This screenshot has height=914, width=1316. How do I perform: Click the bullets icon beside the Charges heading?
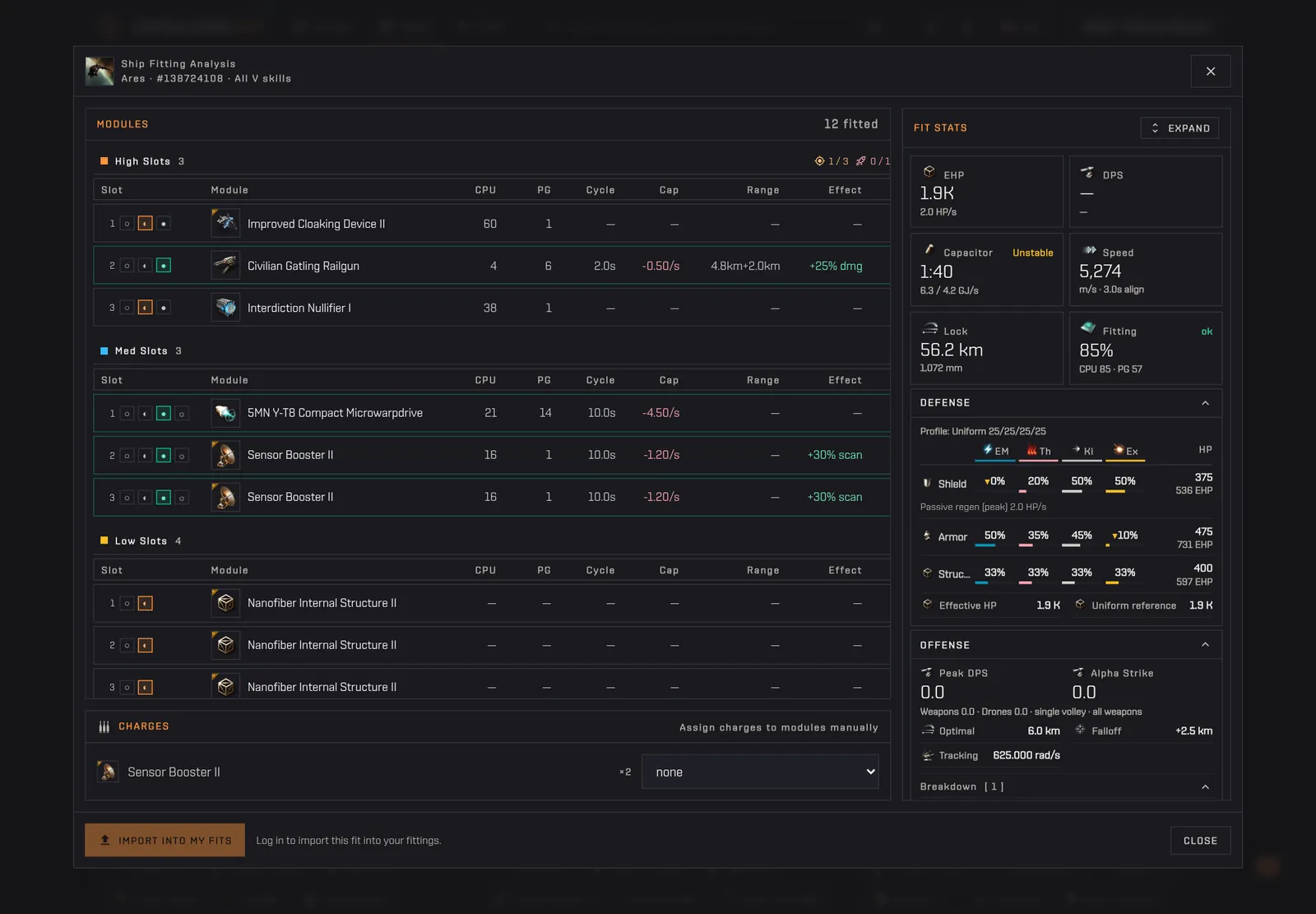tap(104, 726)
